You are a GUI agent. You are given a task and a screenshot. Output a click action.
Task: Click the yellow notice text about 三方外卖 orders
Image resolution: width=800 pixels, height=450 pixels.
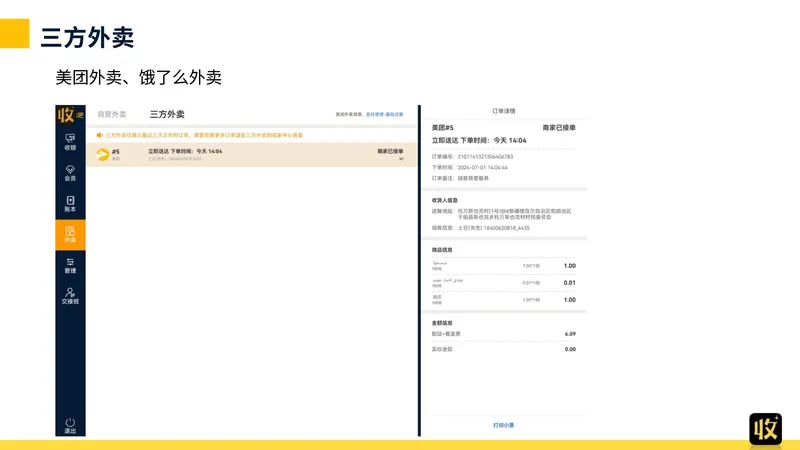coord(204,135)
